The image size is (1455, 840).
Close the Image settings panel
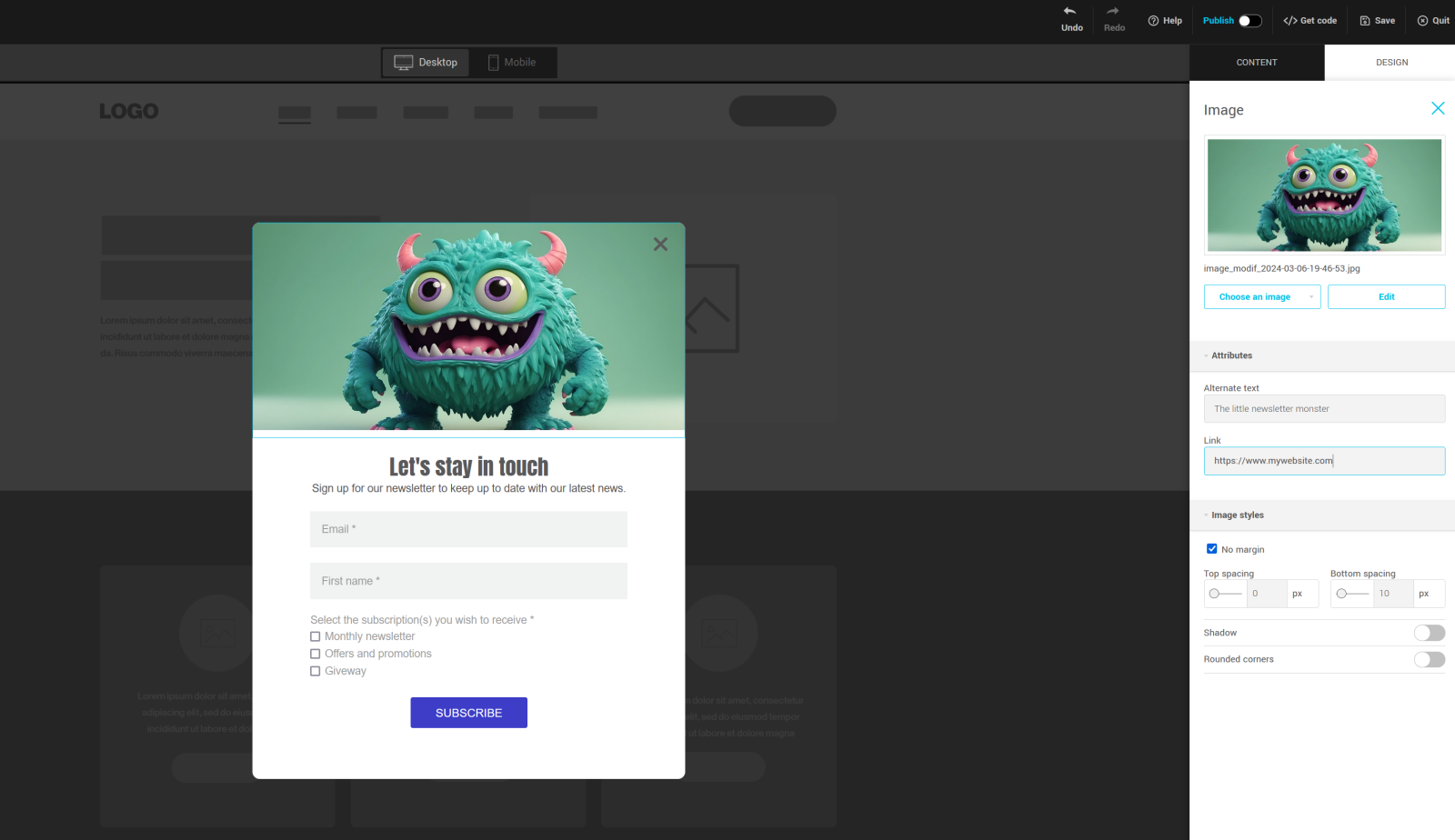pos(1438,108)
